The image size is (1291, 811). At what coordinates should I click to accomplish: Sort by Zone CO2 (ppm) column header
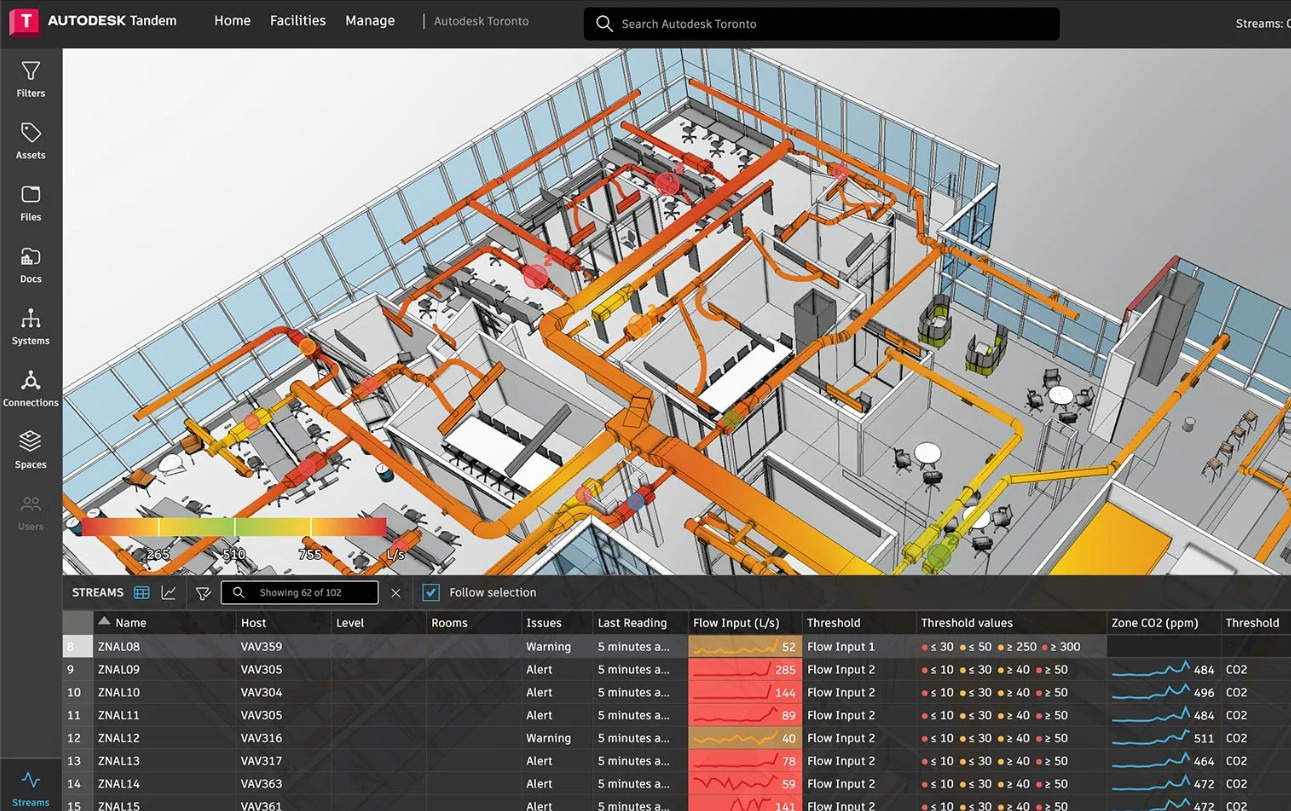click(1154, 623)
